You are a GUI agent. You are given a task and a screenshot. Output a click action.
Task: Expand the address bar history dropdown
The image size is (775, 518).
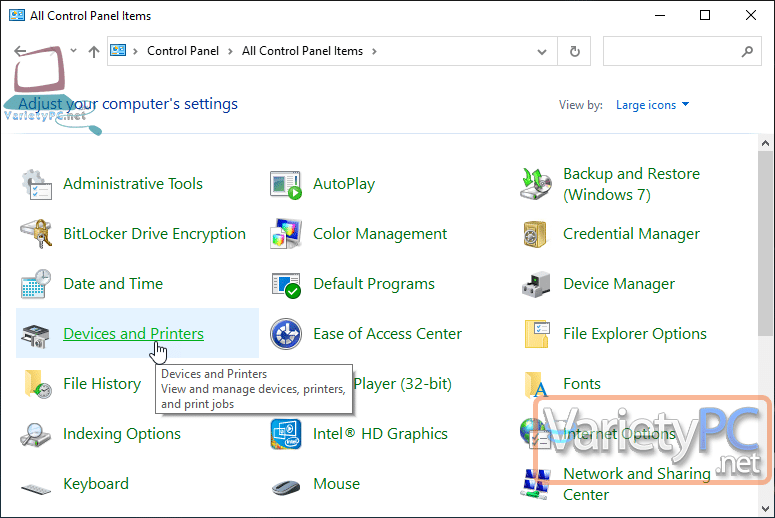coord(542,52)
